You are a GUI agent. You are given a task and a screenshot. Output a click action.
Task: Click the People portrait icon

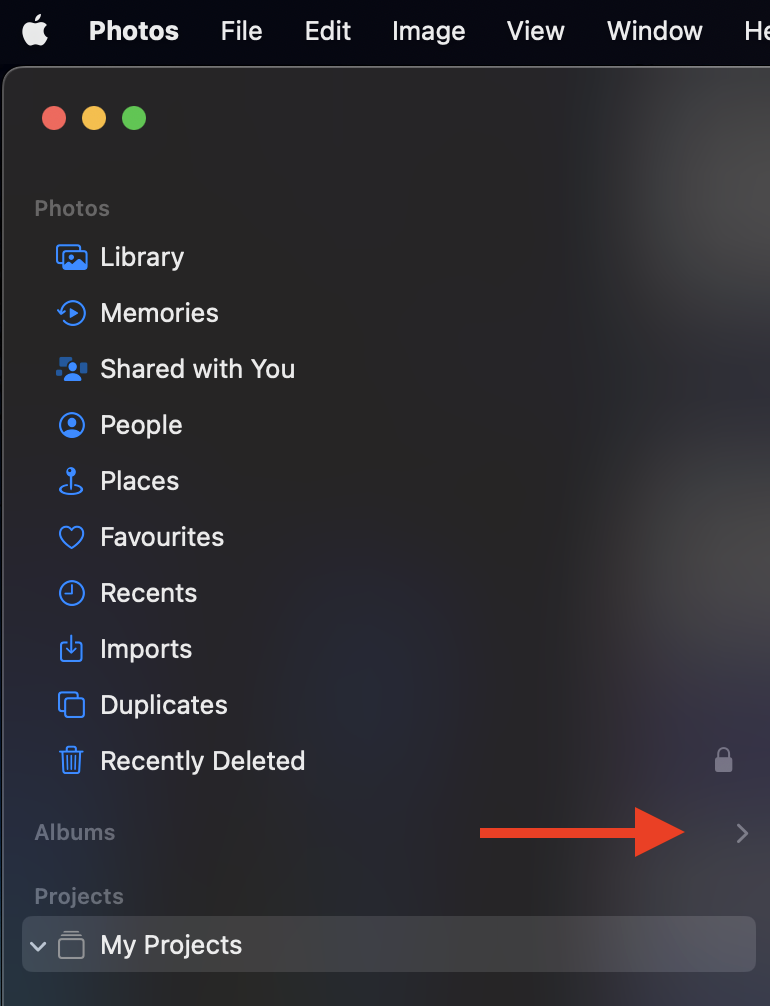pyautogui.click(x=71, y=425)
